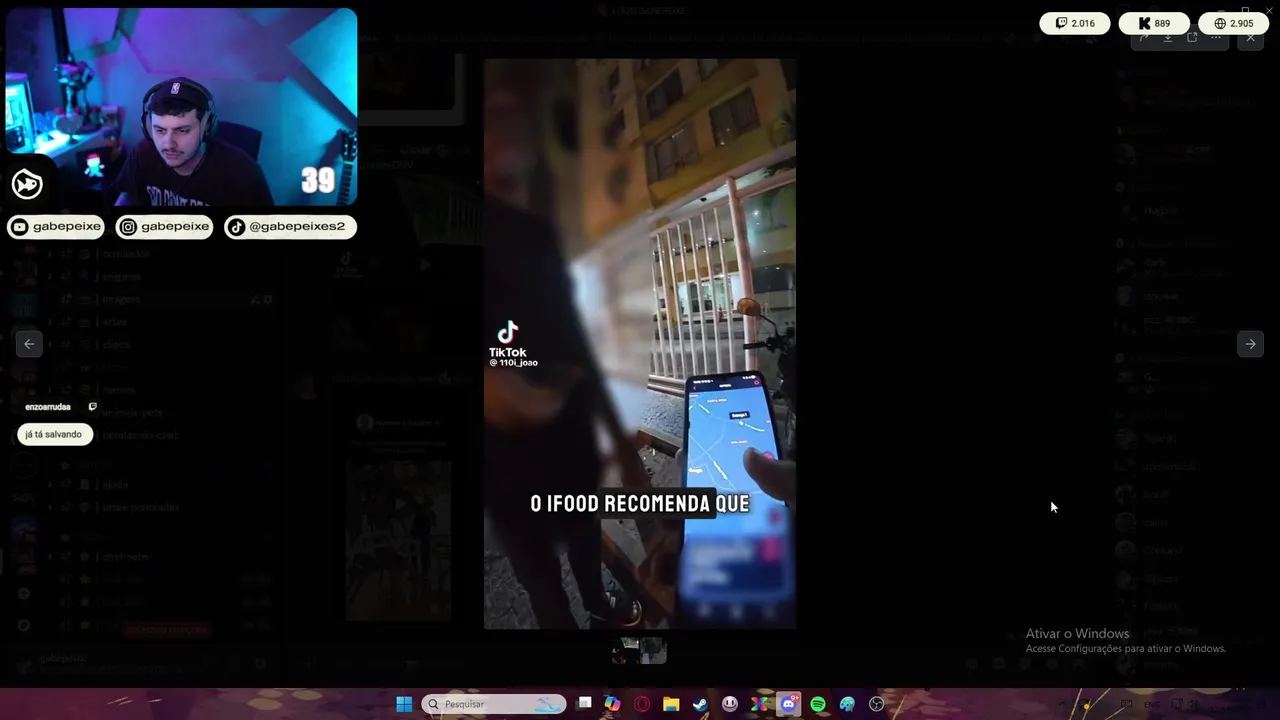Screen dimensions: 1280x720
Task: Click the enzoarrudaa username
Action: (48, 407)
